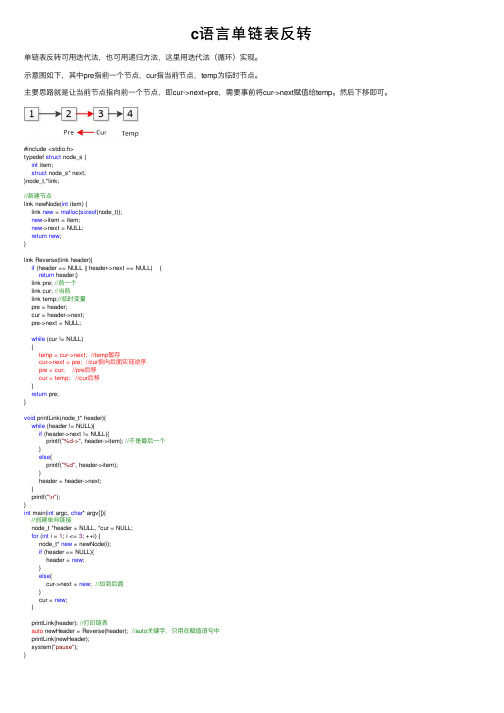This screenshot has height=713, width=504.
Task: Click the "Temp" label under the diagram
Action: (x=130, y=133)
